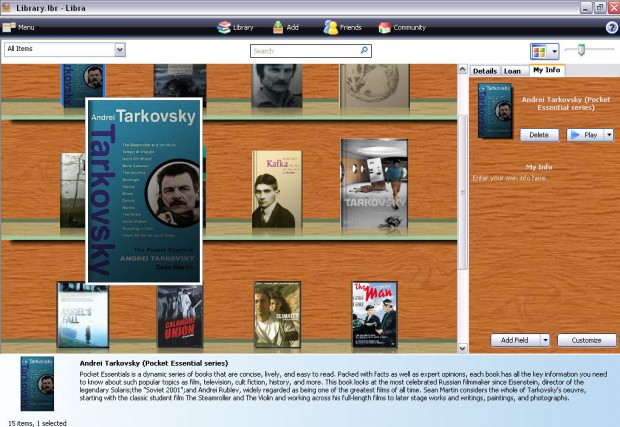Switch to the Loan tab
The image size is (620, 427).
(512, 71)
